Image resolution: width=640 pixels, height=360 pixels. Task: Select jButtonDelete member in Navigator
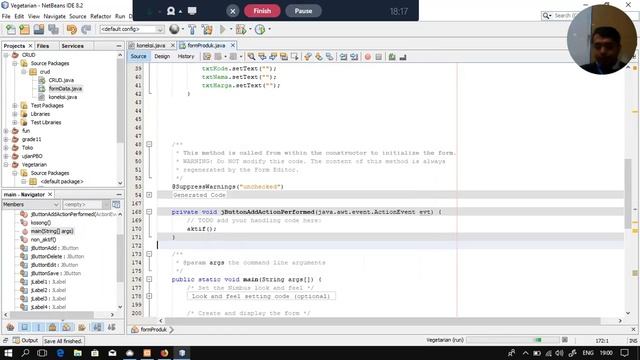click(x=57, y=256)
